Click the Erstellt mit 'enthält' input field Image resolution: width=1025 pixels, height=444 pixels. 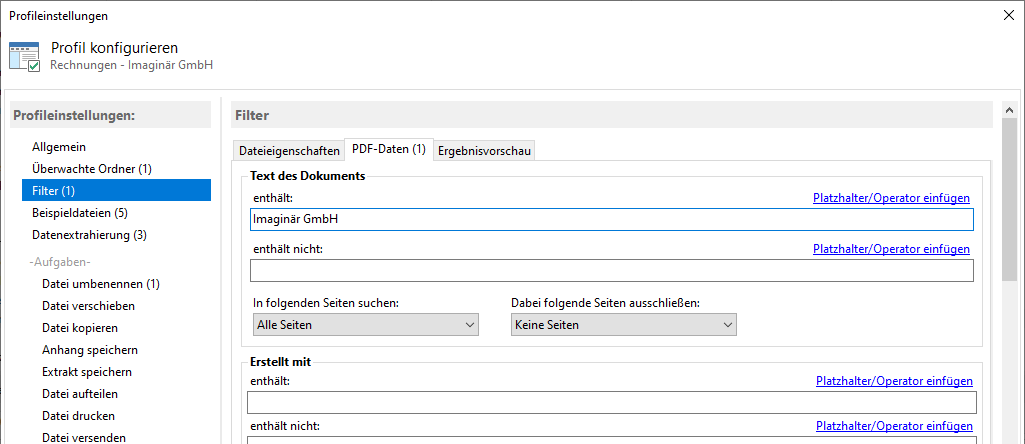click(611, 403)
